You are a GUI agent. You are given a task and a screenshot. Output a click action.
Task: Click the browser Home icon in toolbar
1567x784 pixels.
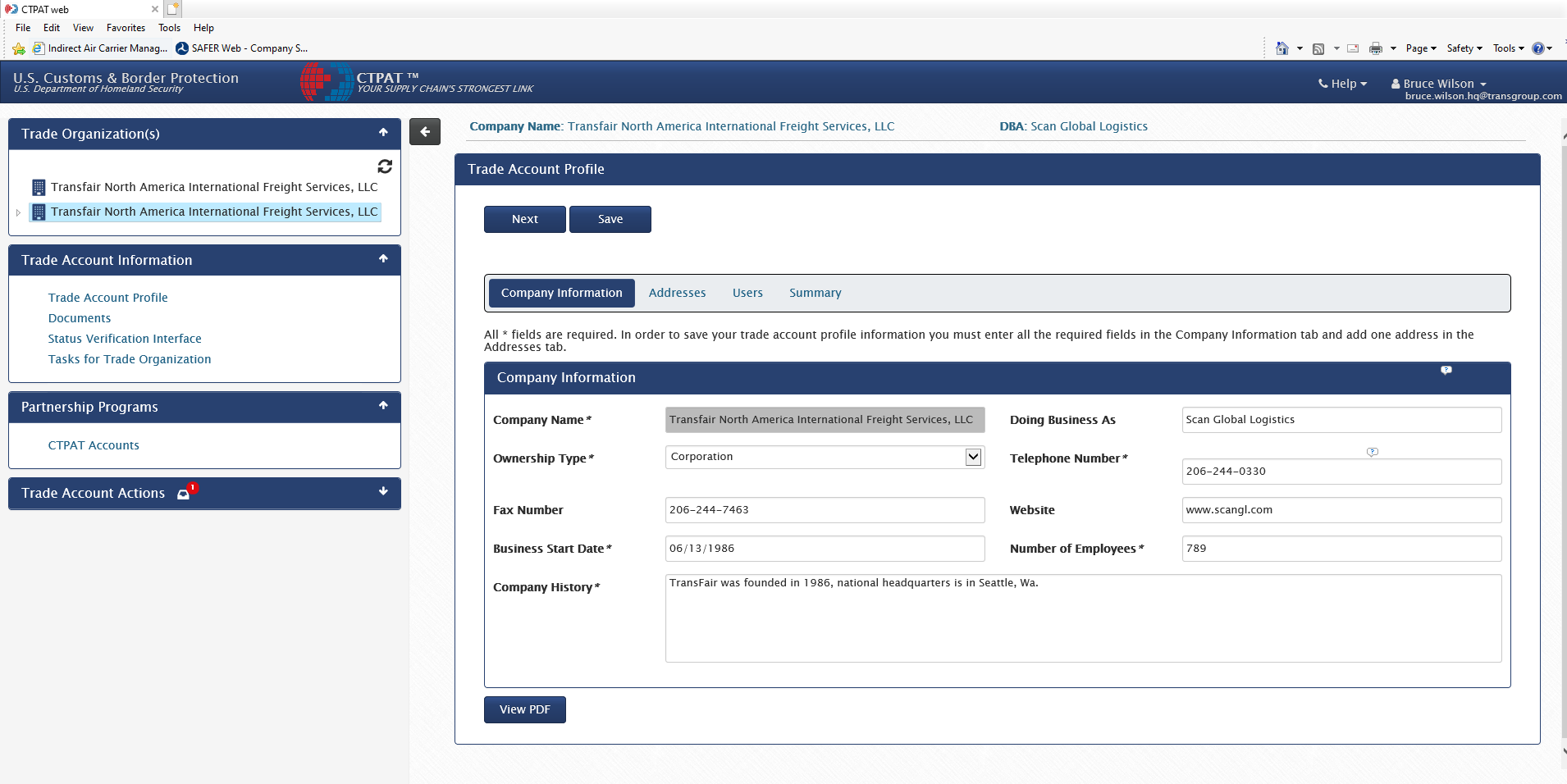point(1281,48)
